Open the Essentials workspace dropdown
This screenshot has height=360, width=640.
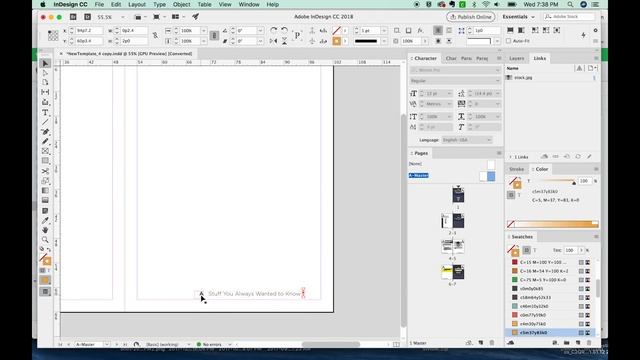[x=518, y=17]
